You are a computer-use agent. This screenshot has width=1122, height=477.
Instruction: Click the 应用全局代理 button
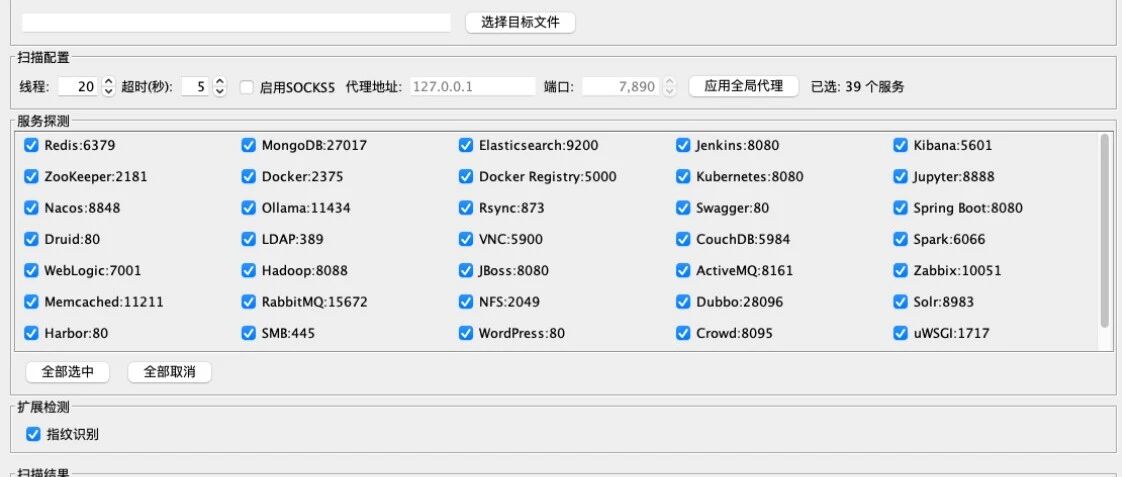(x=743, y=87)
